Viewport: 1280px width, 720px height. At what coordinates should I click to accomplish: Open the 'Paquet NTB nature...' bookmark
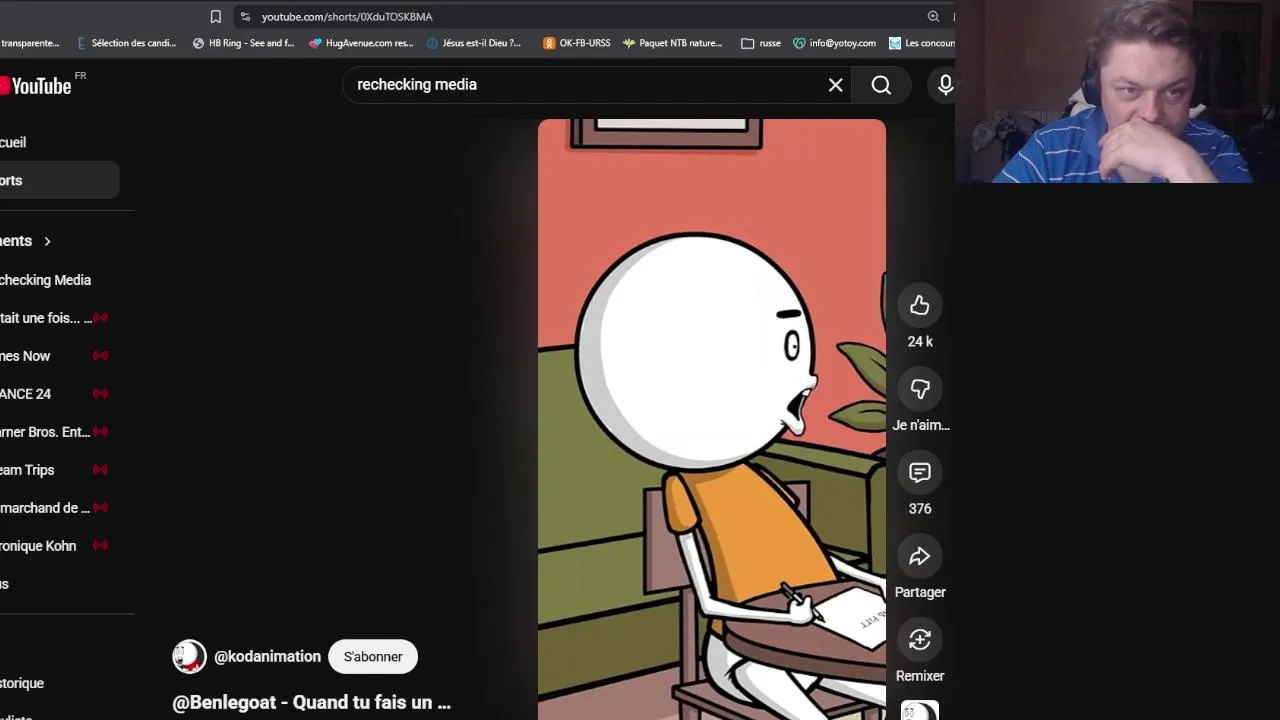pyautogui.click(x=672, y=43)
